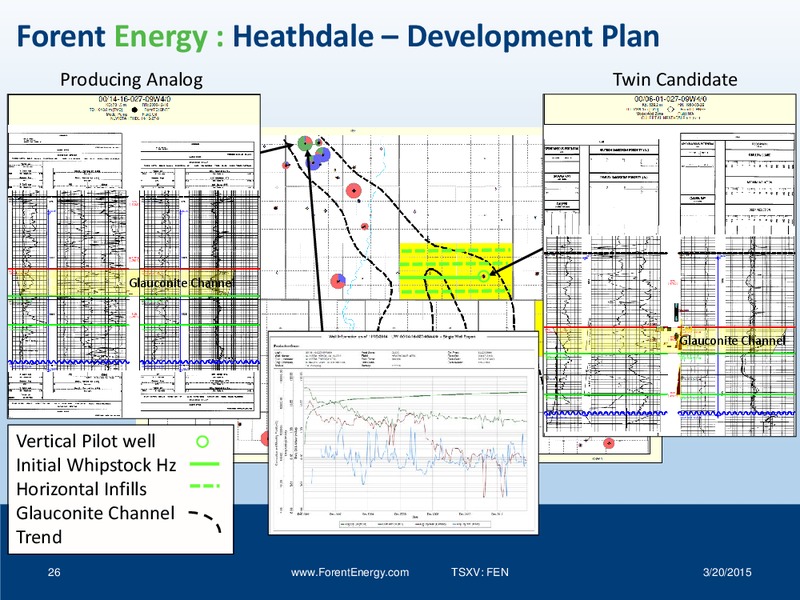
Task: Click the "Twin Candidate" heading
Action: [x=674, y=79]
